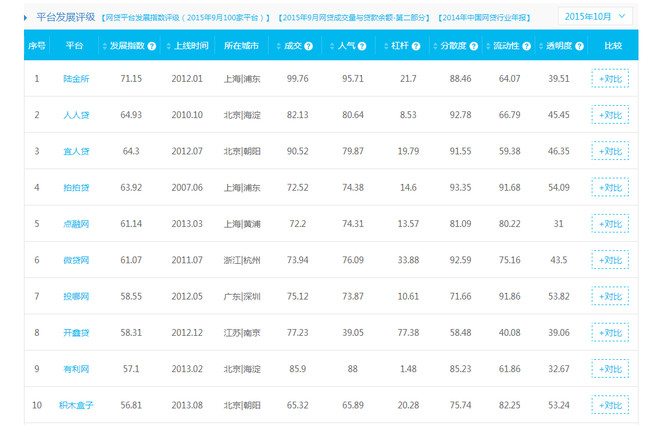Select 有利网 popularity value 88
The width and height of the screenshot is (660, 425).
[x=353, y=369]
